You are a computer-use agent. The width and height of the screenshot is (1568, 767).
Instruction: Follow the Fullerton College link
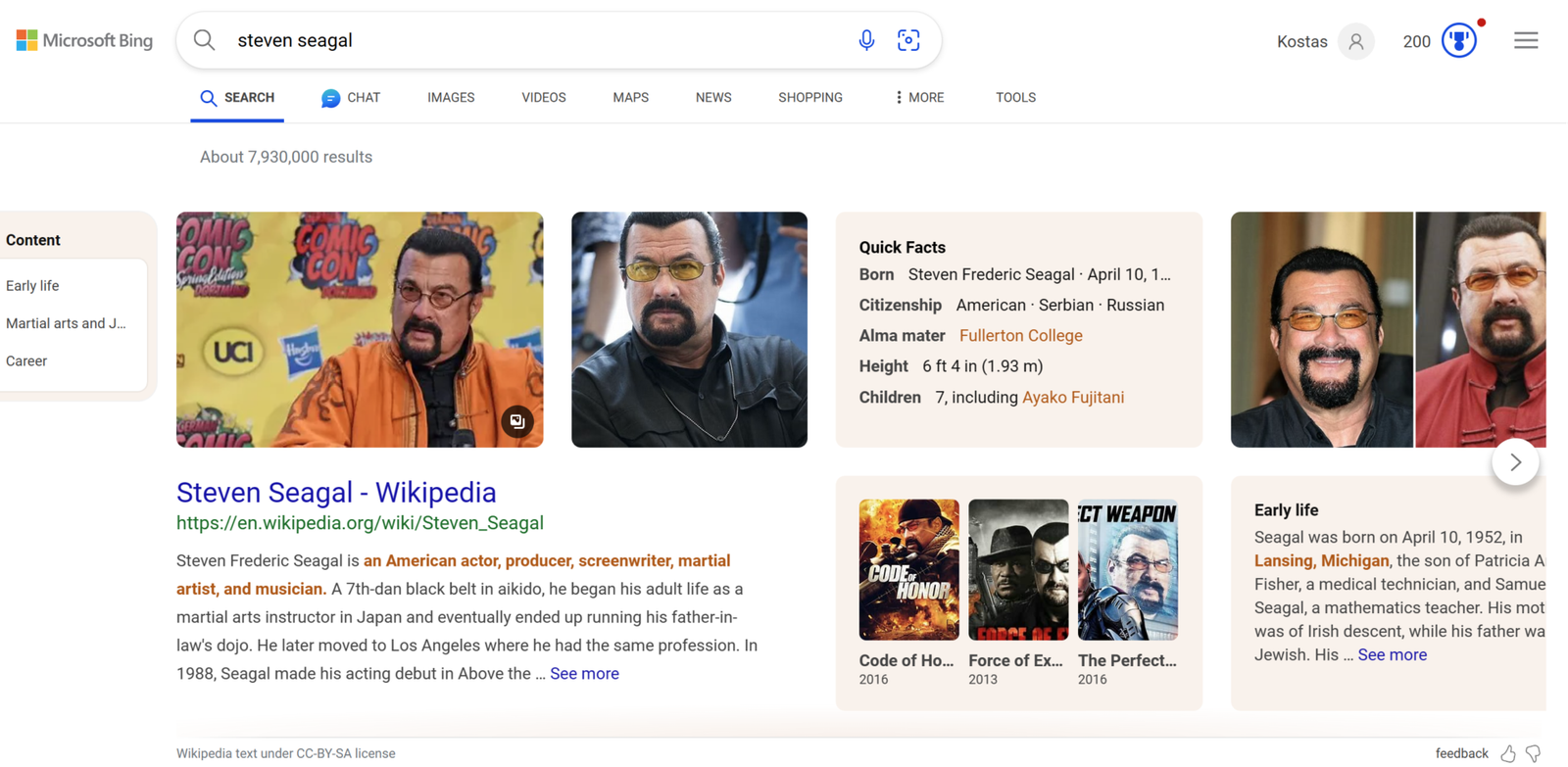point(1020,335)
